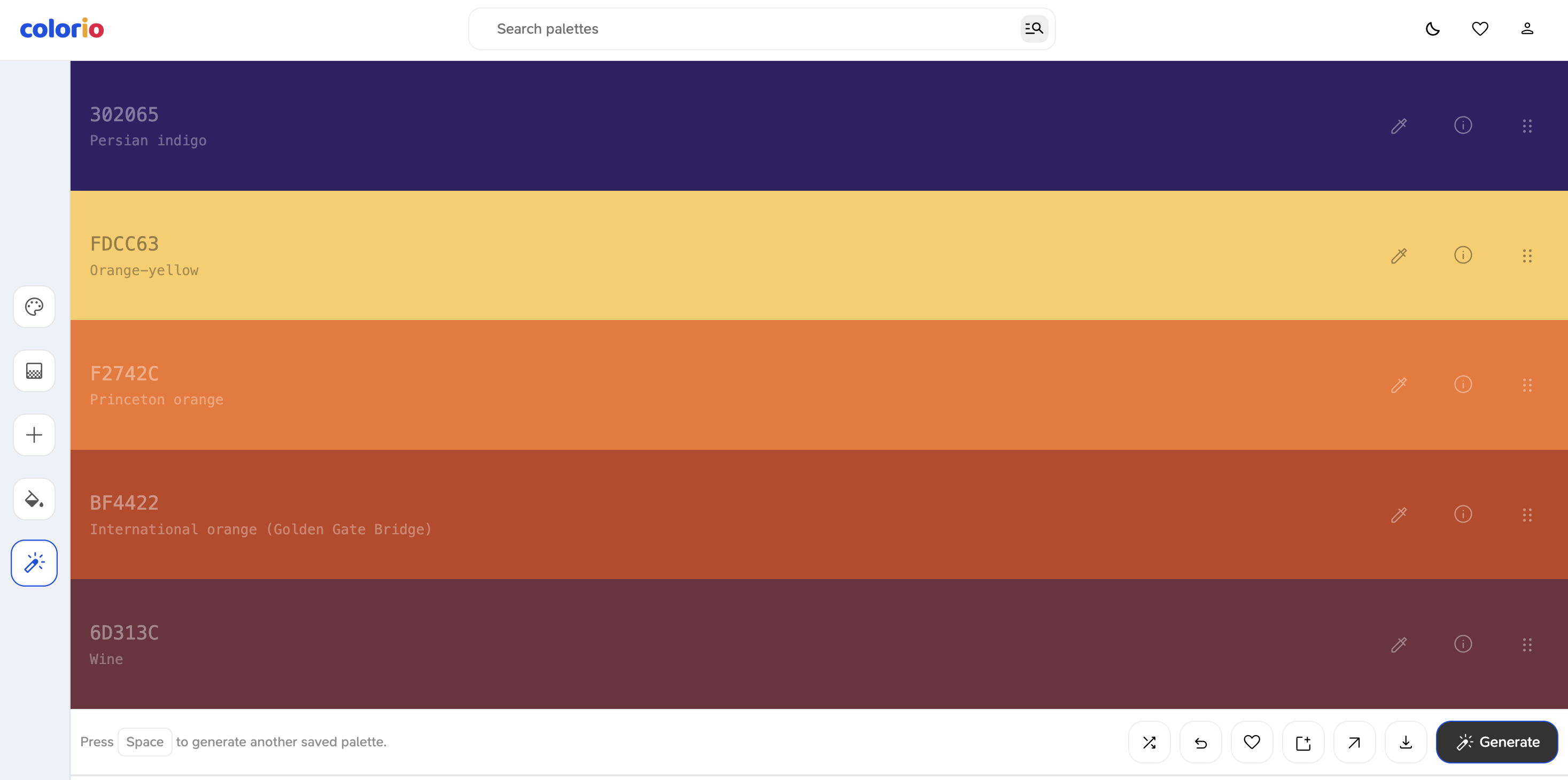The height and width of the screenshot is (780, 1568).
Task: Go to the colorio home logo
Action: [62, 29]
